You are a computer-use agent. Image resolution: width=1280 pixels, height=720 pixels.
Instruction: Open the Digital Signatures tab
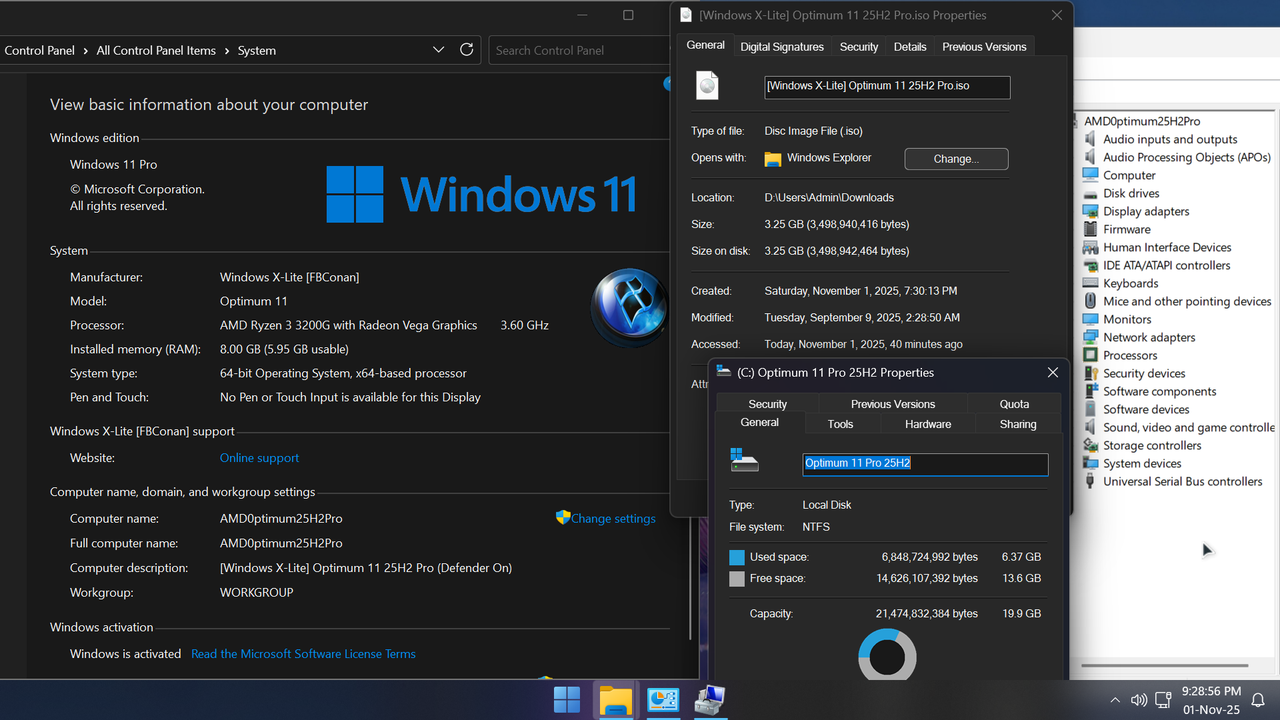(782, 46)
